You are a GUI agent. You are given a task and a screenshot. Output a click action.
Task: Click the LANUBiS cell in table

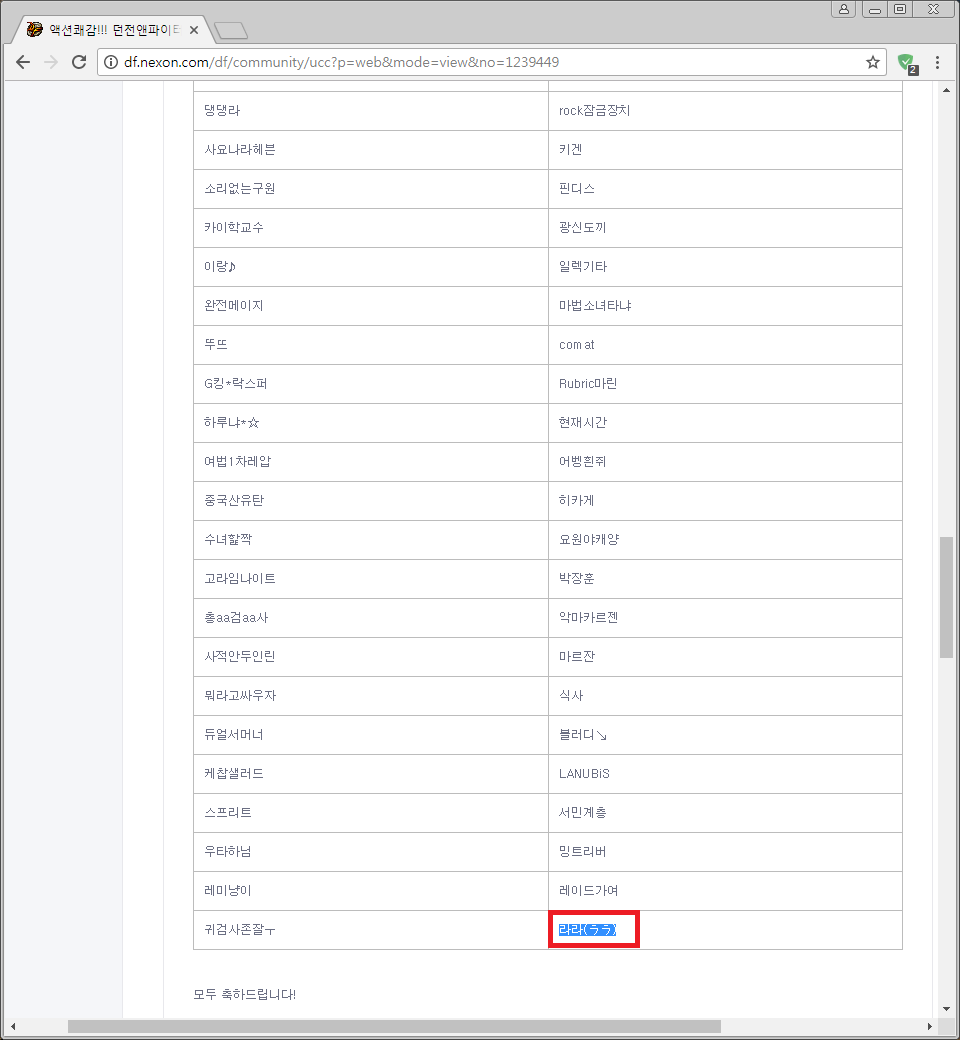tap(584, 774)
